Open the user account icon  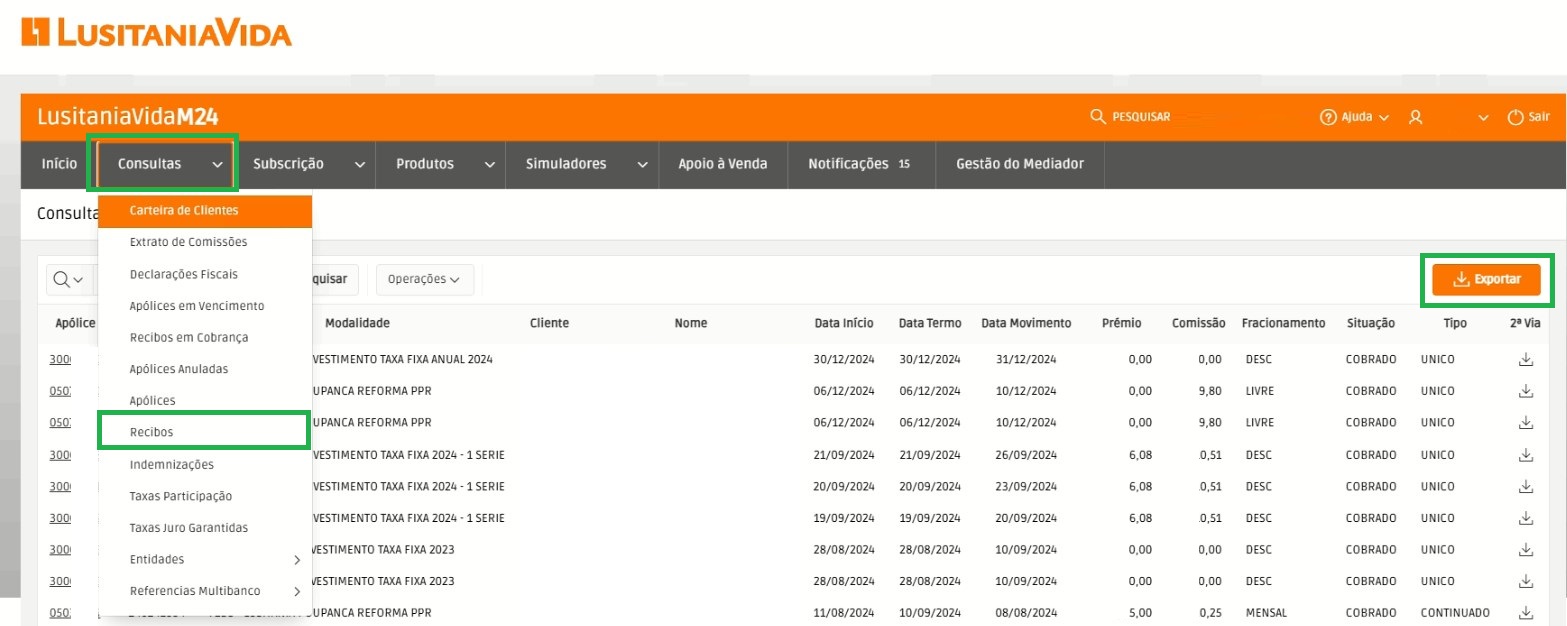(1415, 117)
